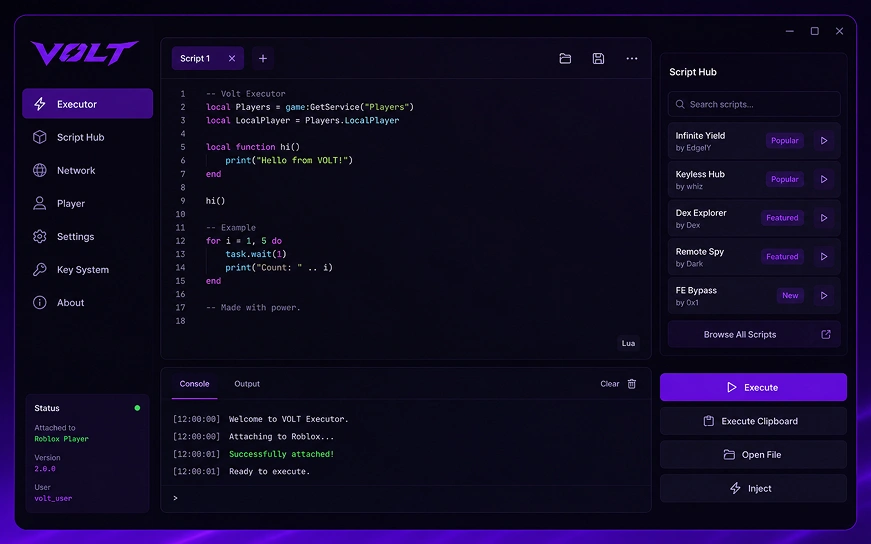Click the trash icon beside Clear

[x=632, y=384]
